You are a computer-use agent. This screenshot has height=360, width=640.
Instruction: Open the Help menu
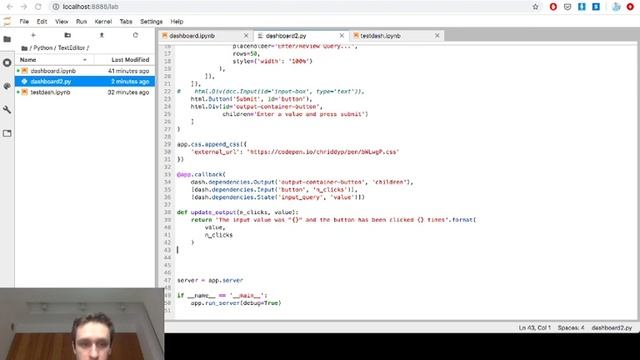click(x=177, y=21)
